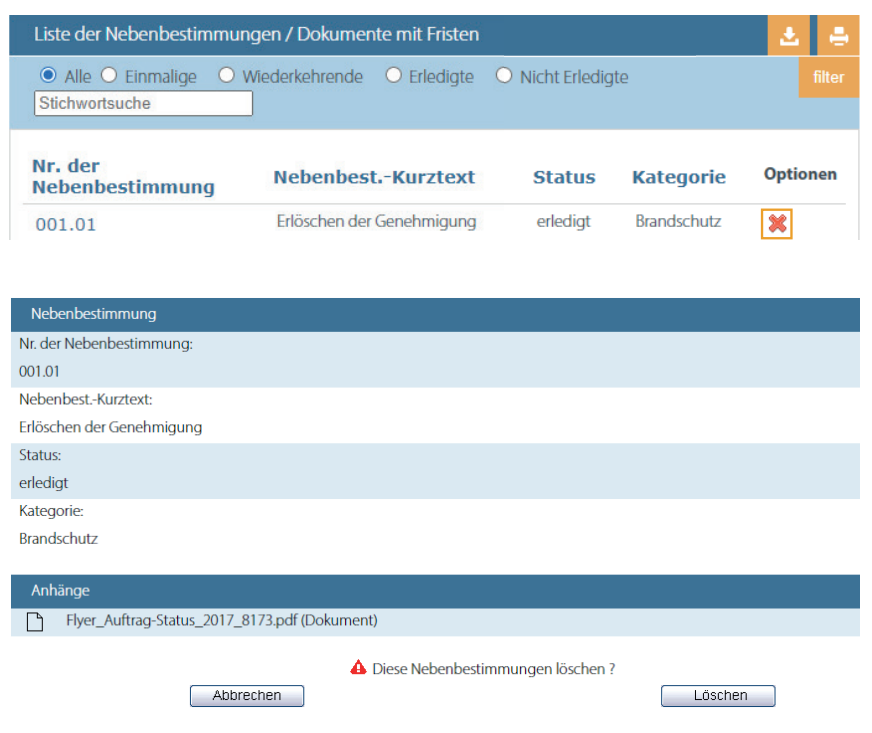Pick the Nicht Erledigte radio option
The width and height of the screenshot is (872, 733).
[504, 75]
